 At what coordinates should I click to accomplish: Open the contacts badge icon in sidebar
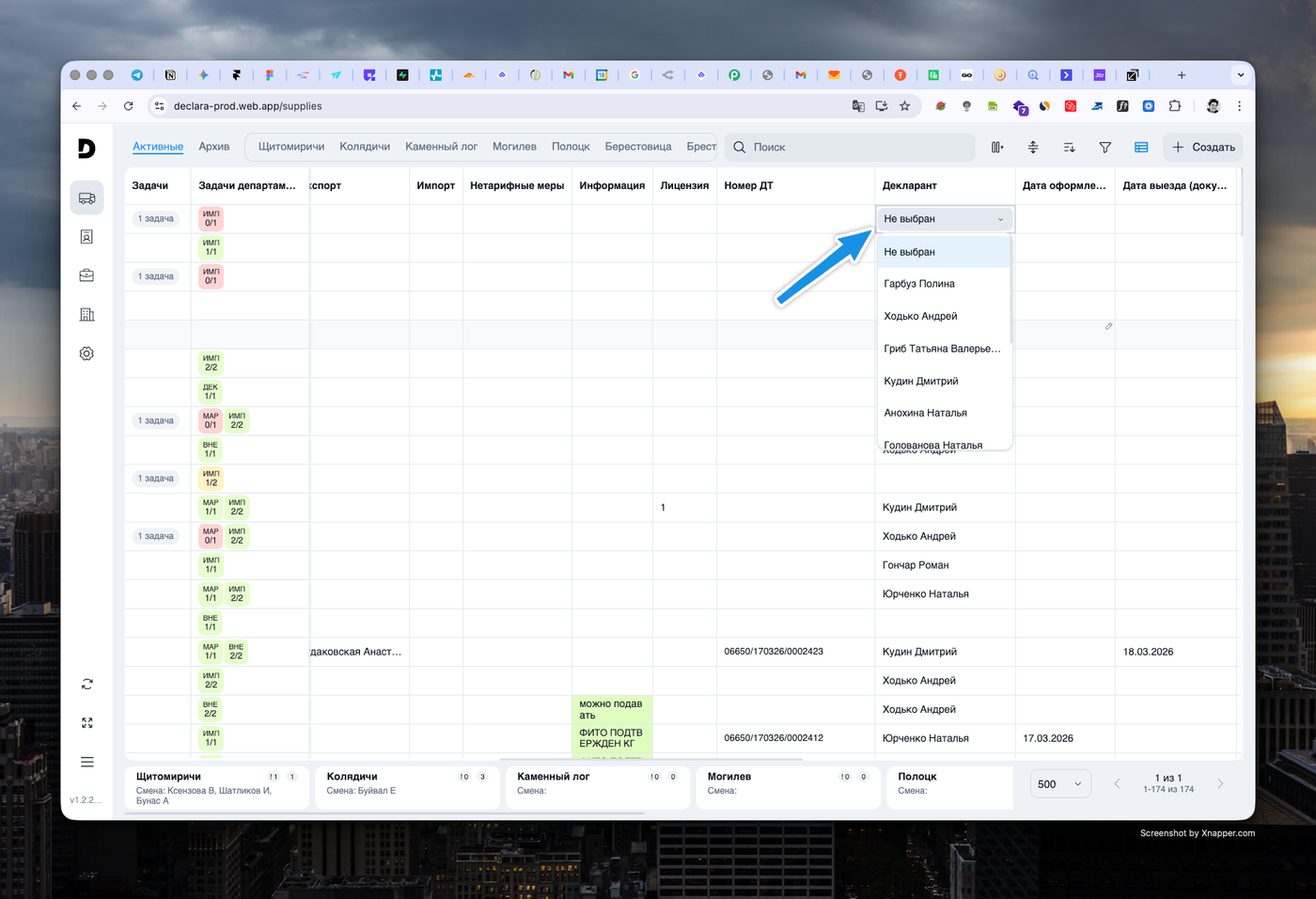pos(86,237)
